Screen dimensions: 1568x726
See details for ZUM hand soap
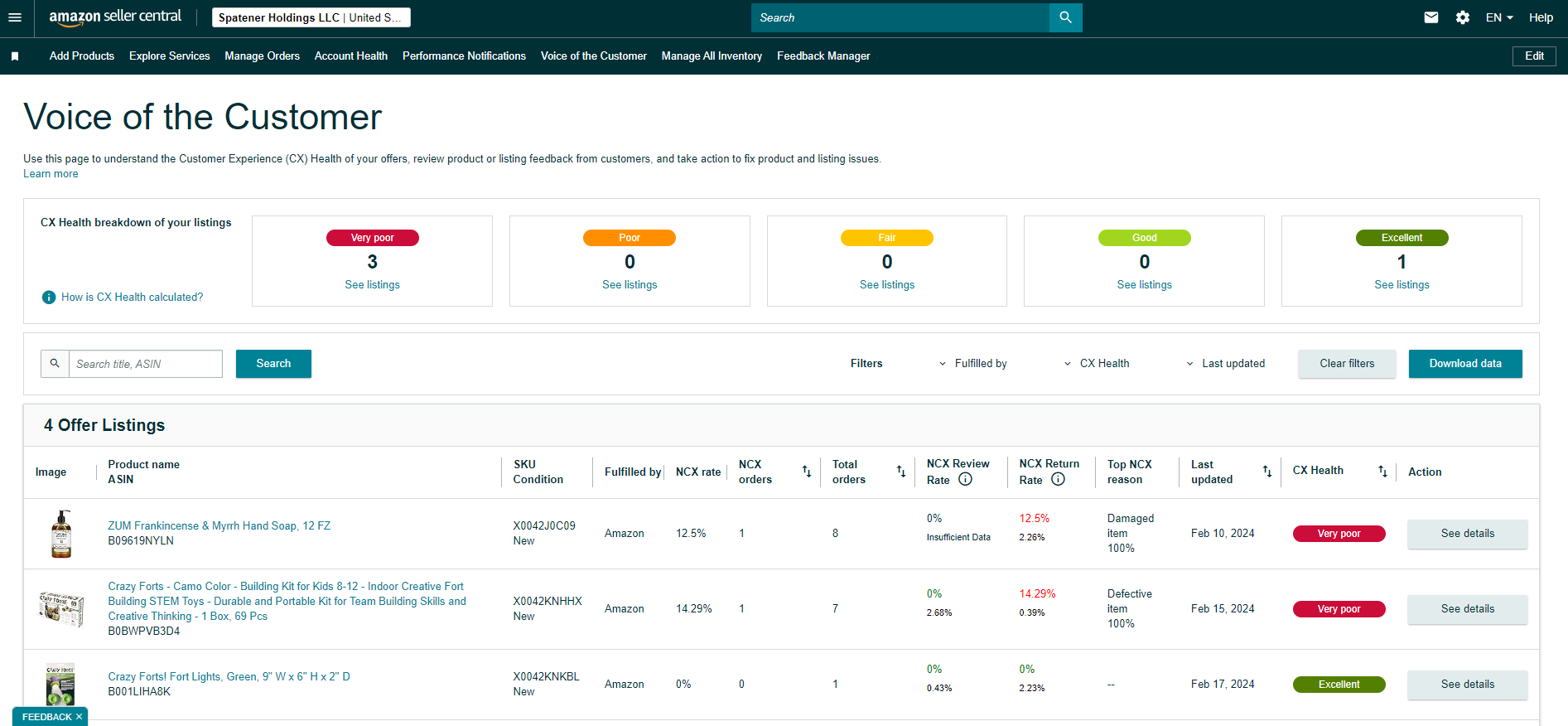(1468, 534)
